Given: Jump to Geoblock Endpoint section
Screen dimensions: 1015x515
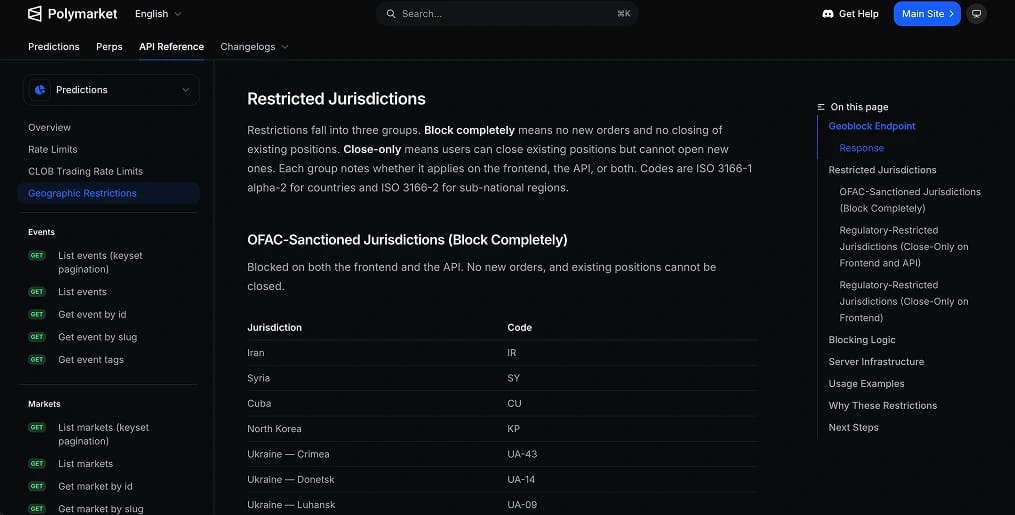Looking at the screenshot, I should (872, 126).
